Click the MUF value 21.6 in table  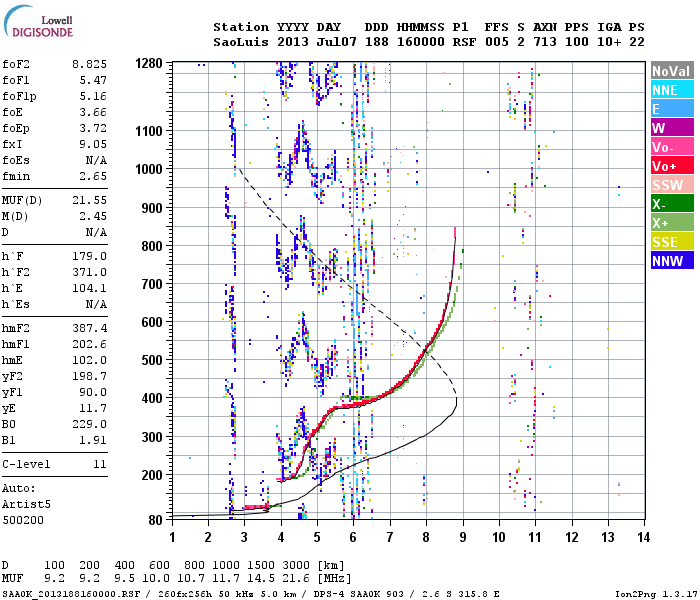[x=296, y=579]
